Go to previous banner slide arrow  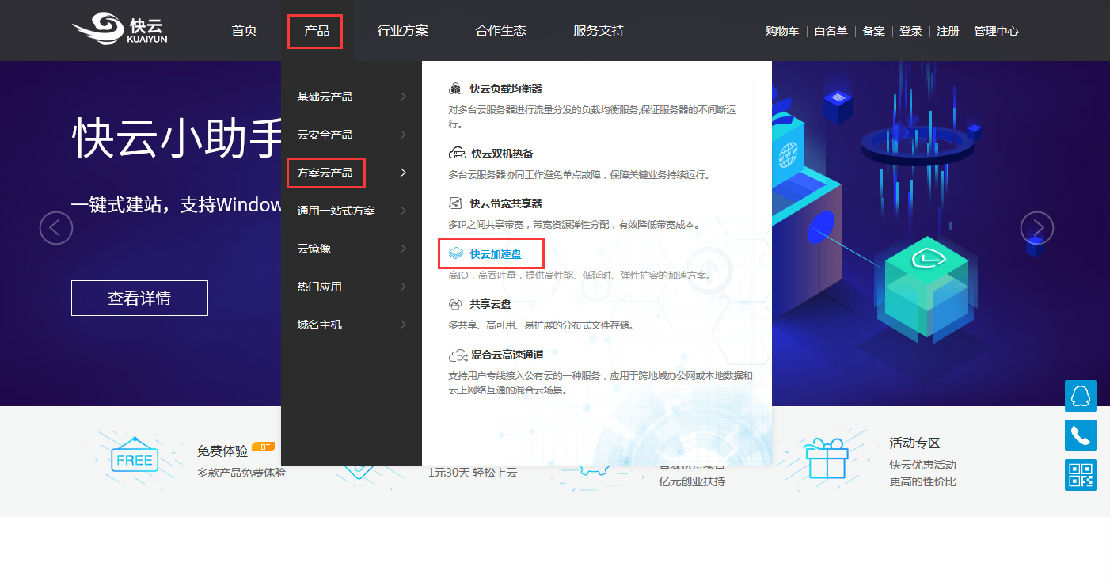coord(56,228)
